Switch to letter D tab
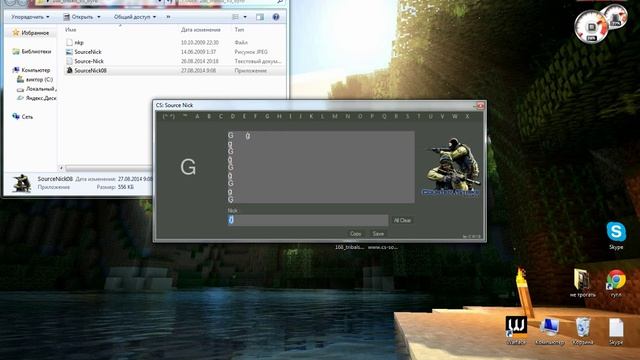This screenshot has width=640, height=360. pos(233,116)
